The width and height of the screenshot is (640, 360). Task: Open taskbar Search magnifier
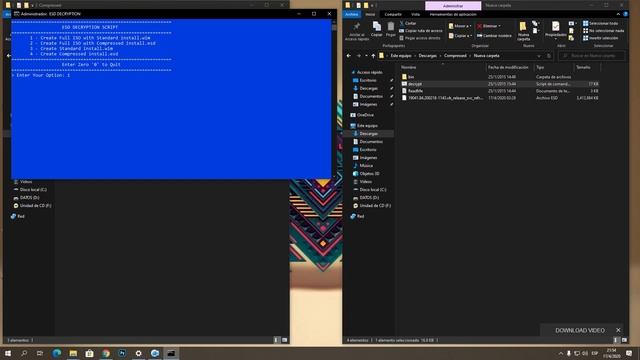24,353
